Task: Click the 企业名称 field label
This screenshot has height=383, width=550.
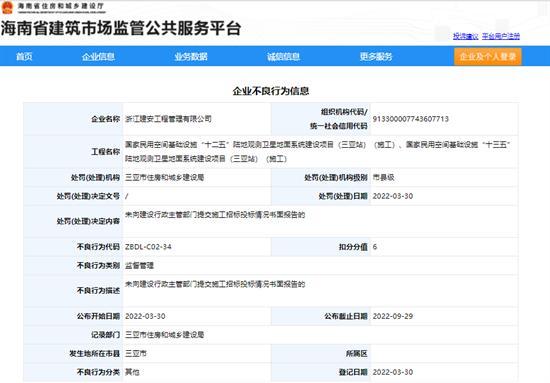Action: pyautogui.click(x=106, y=119)
